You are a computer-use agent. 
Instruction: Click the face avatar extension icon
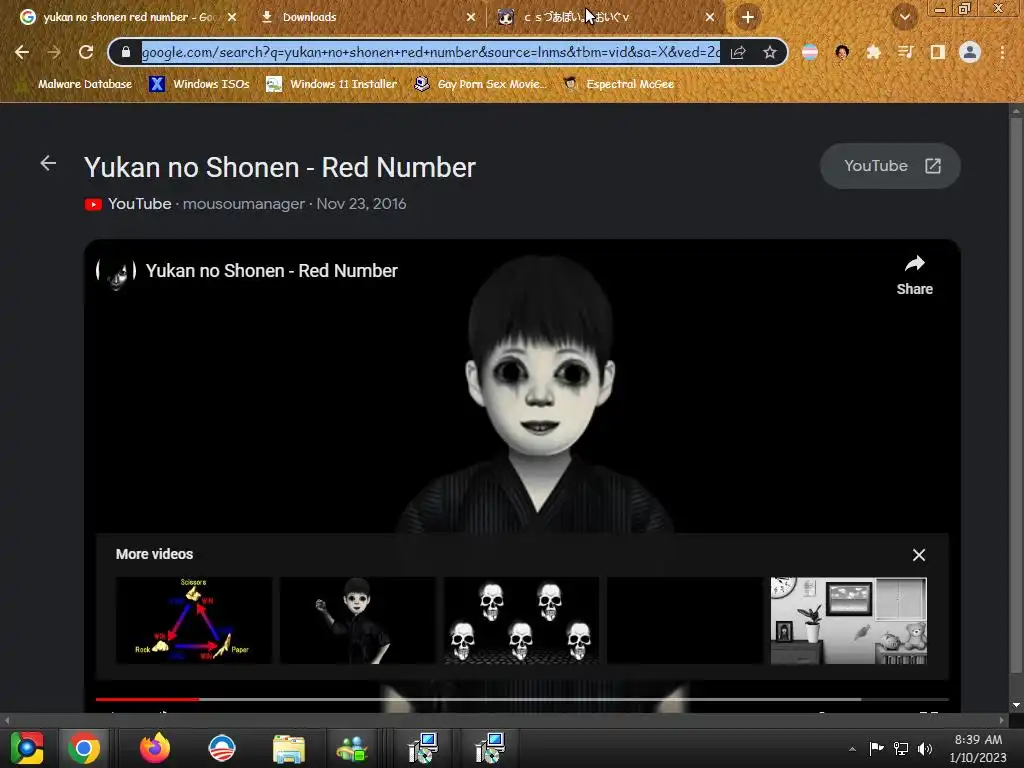[842, 52]
